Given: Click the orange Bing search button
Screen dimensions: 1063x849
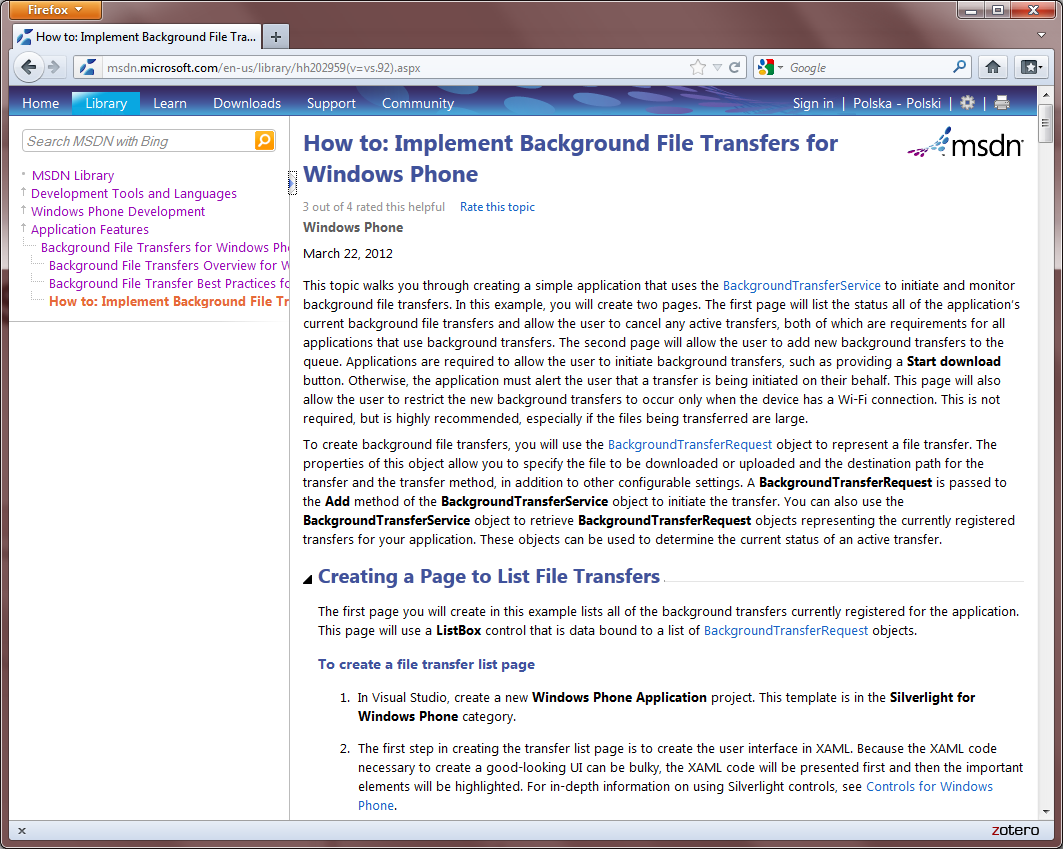Looking at the screenshot, I should pos(264,140).
